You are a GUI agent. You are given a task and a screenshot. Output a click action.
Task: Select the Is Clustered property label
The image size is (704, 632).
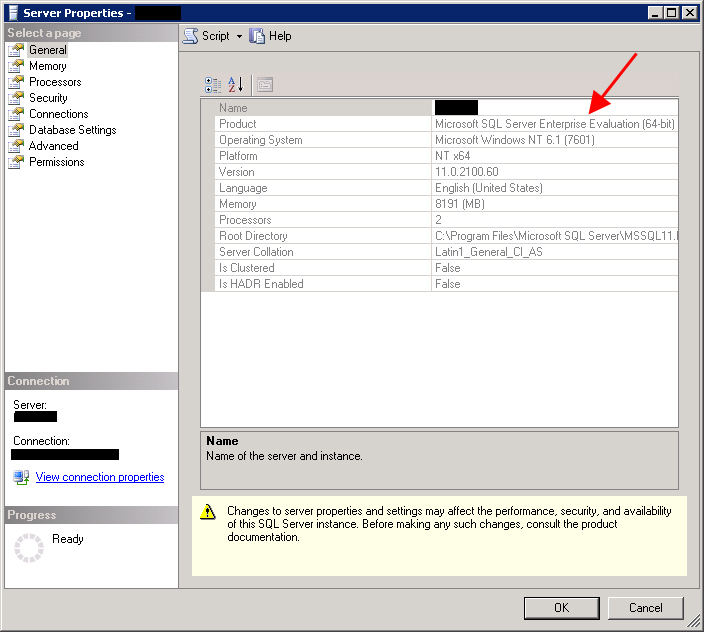pyautogui.click(x=246, y=268)
